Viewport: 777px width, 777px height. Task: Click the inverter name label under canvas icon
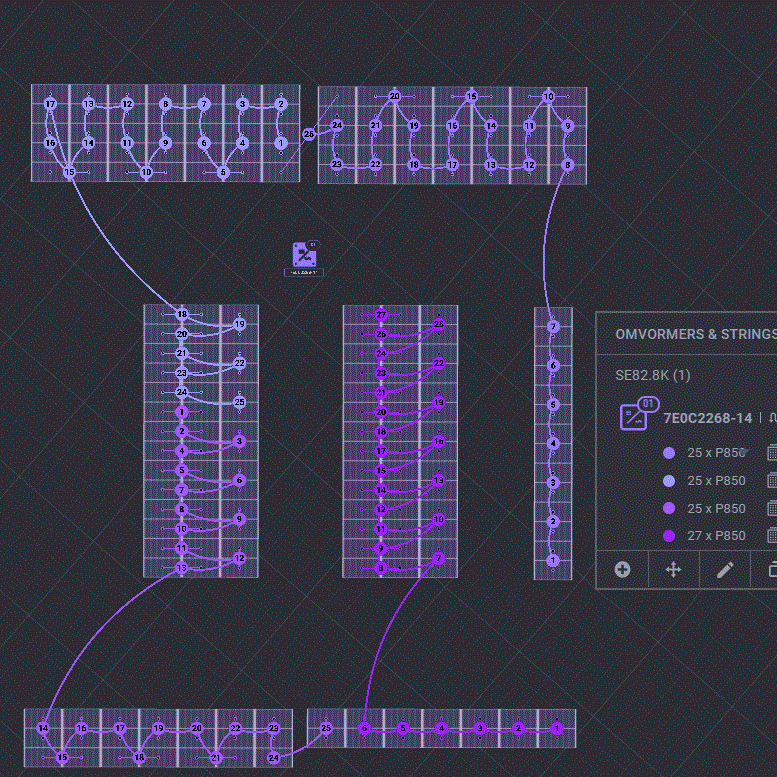(x=304, y=273)
